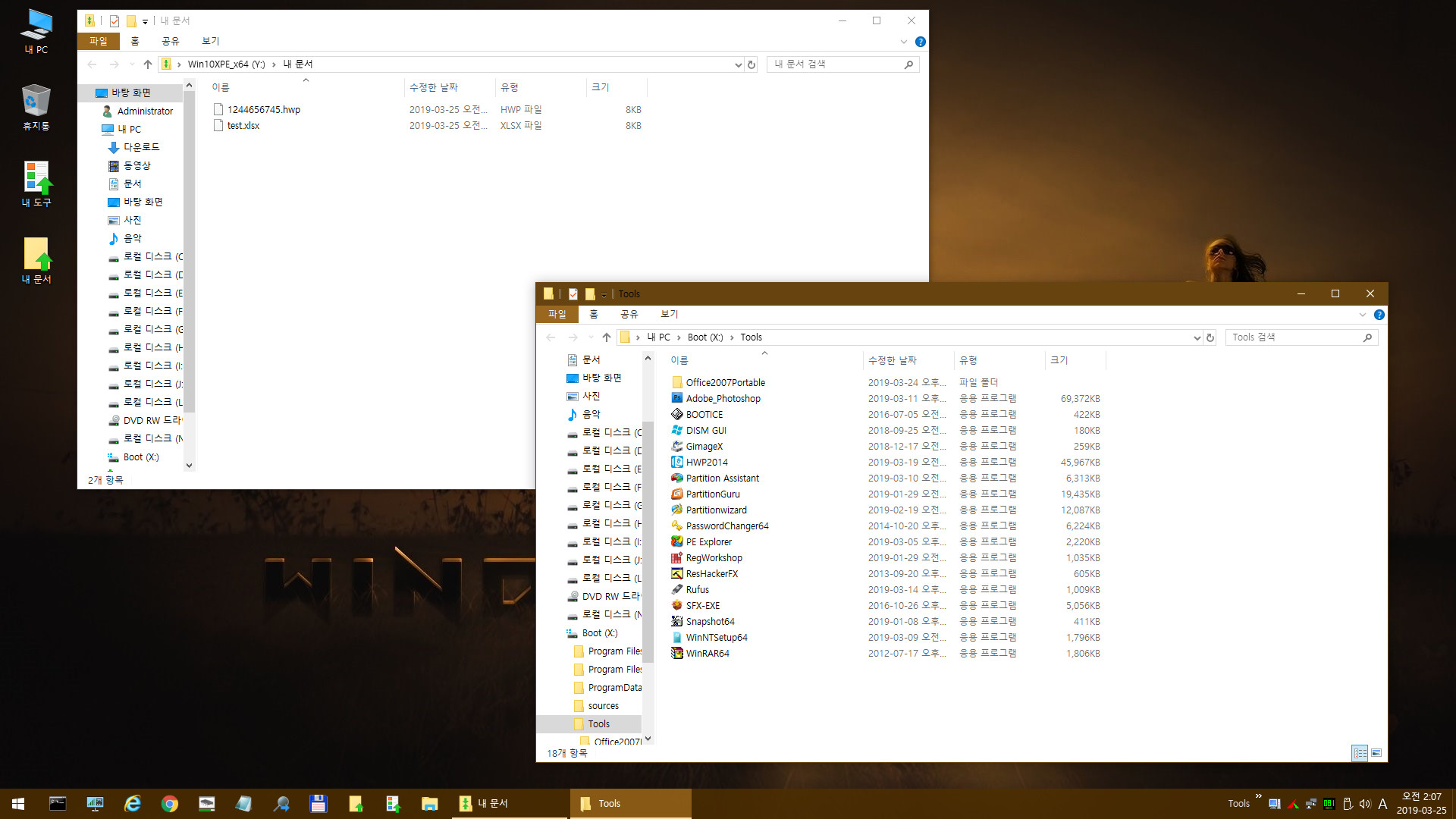The width and height of the screenshot is (1456, 819).
Task: Select the WinNTSetup64 icon
Action: (x=677, y=637)
